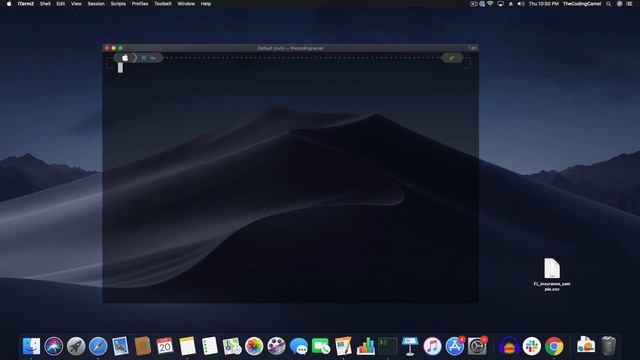Image resolution: width=640 pixels, height=360 pixels.
Task: Open the Profiles menu
Action: coord(140,4)
